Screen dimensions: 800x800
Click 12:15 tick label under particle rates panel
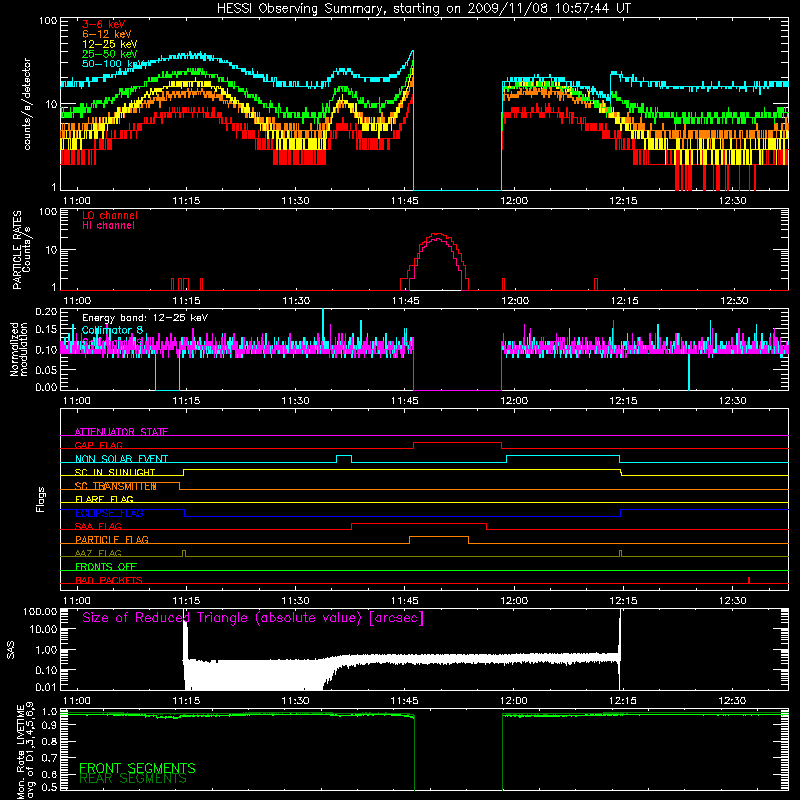[x=624, y=301]
